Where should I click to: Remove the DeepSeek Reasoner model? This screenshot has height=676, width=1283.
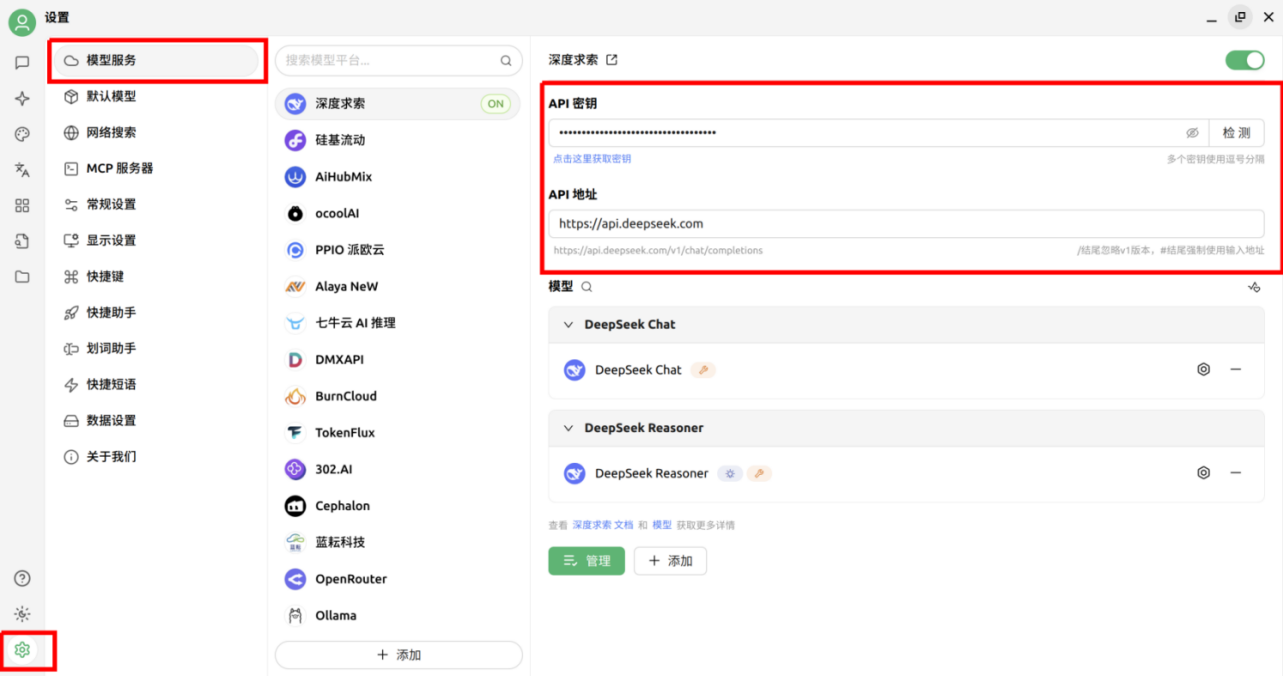[x=1236, y=473]
